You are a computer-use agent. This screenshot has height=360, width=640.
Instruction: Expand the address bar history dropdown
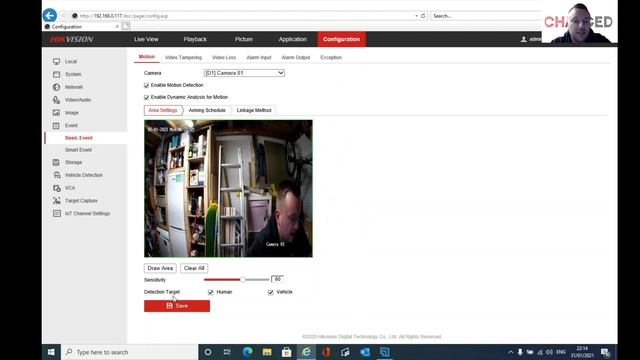tap(416, 16)
